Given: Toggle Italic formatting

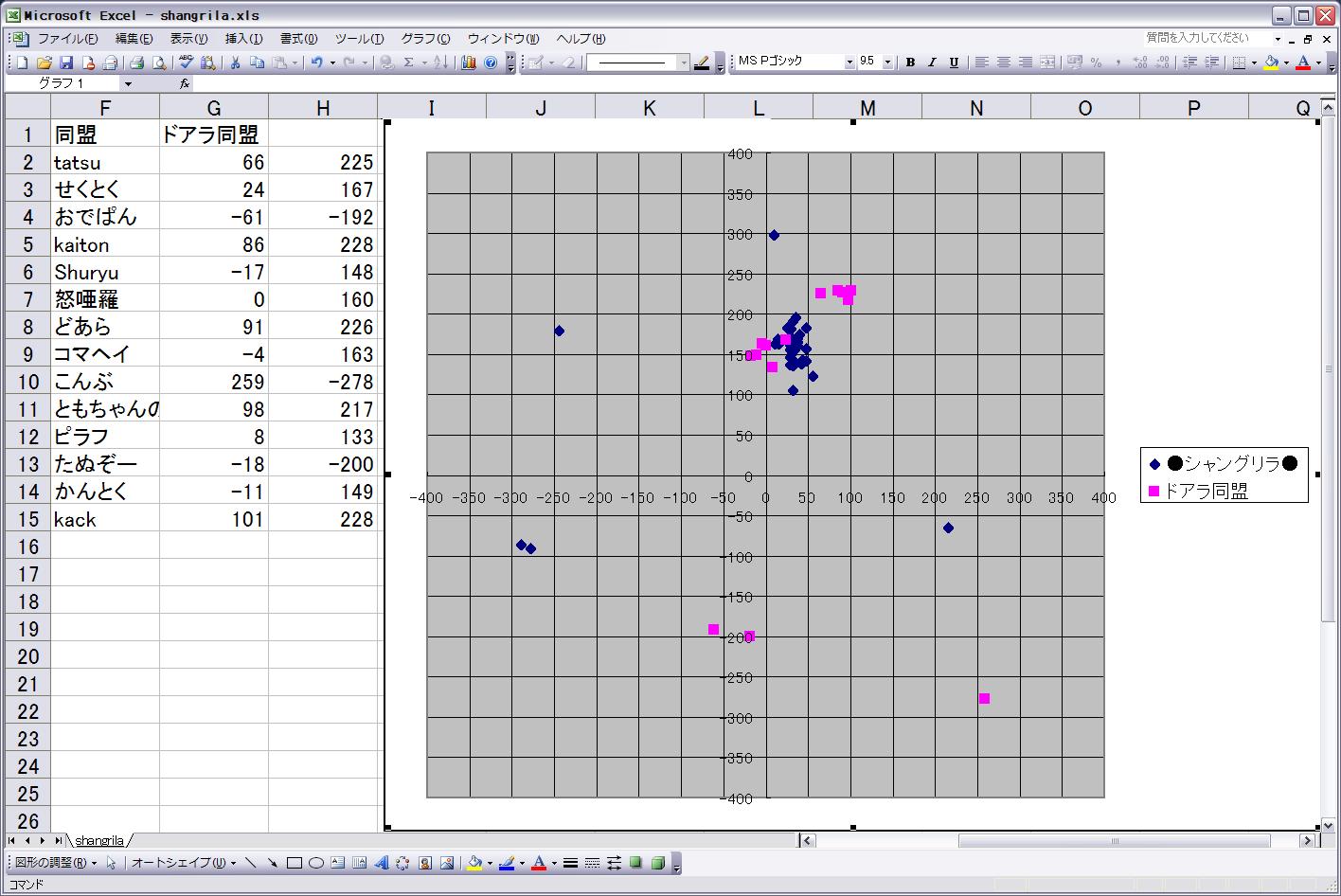Looking at the screenshot, I should (932, 63).
